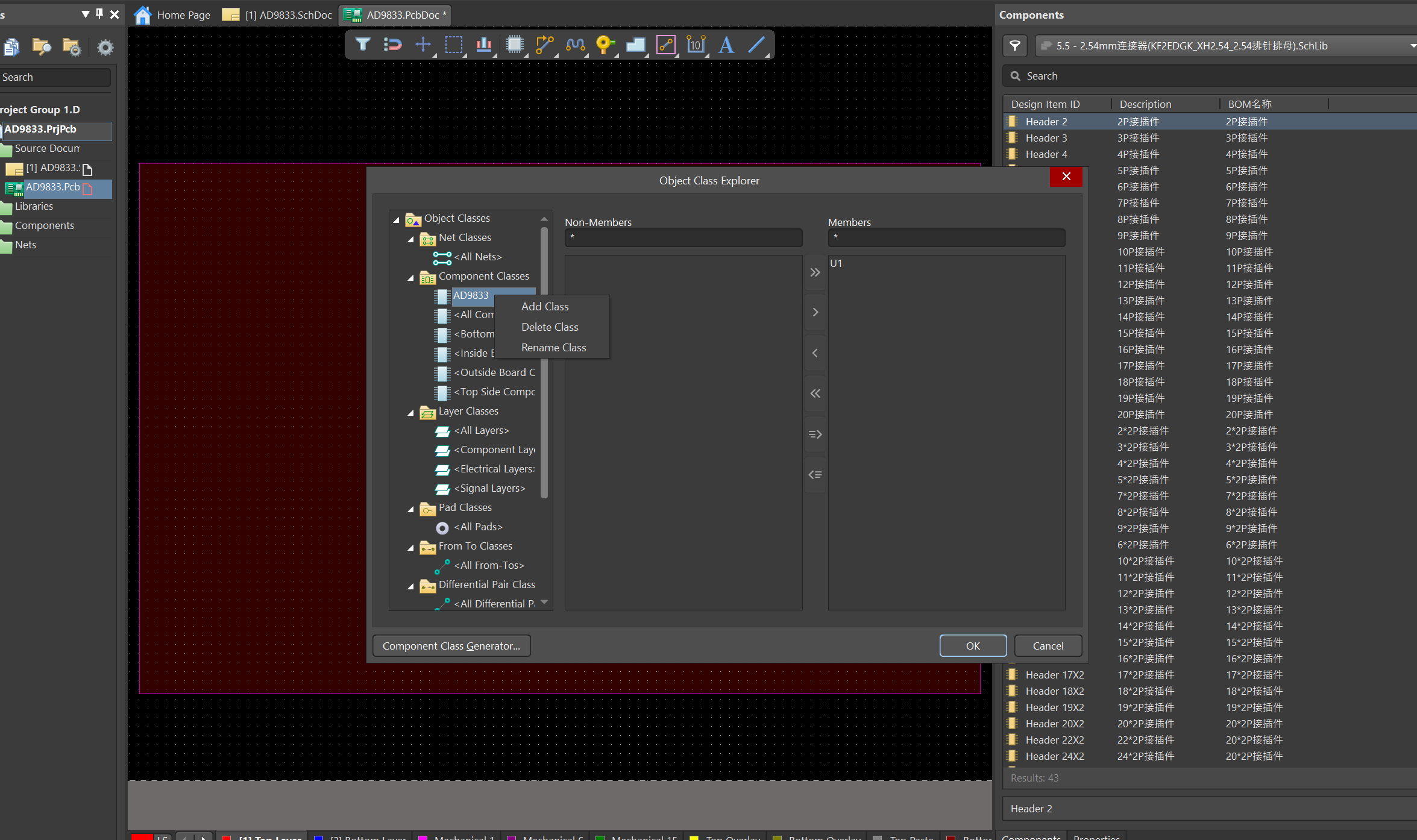Toggle the Projects panel pin icon
Viewport: 1417px width, 840px height.
click(x=99, y=13)
